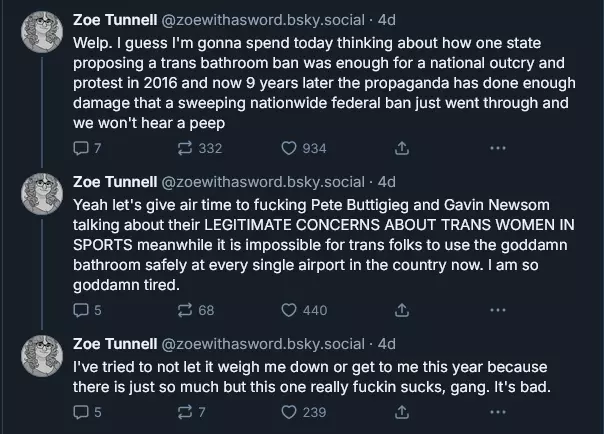Repost the post with 68 reposts

tap(185, 310)
